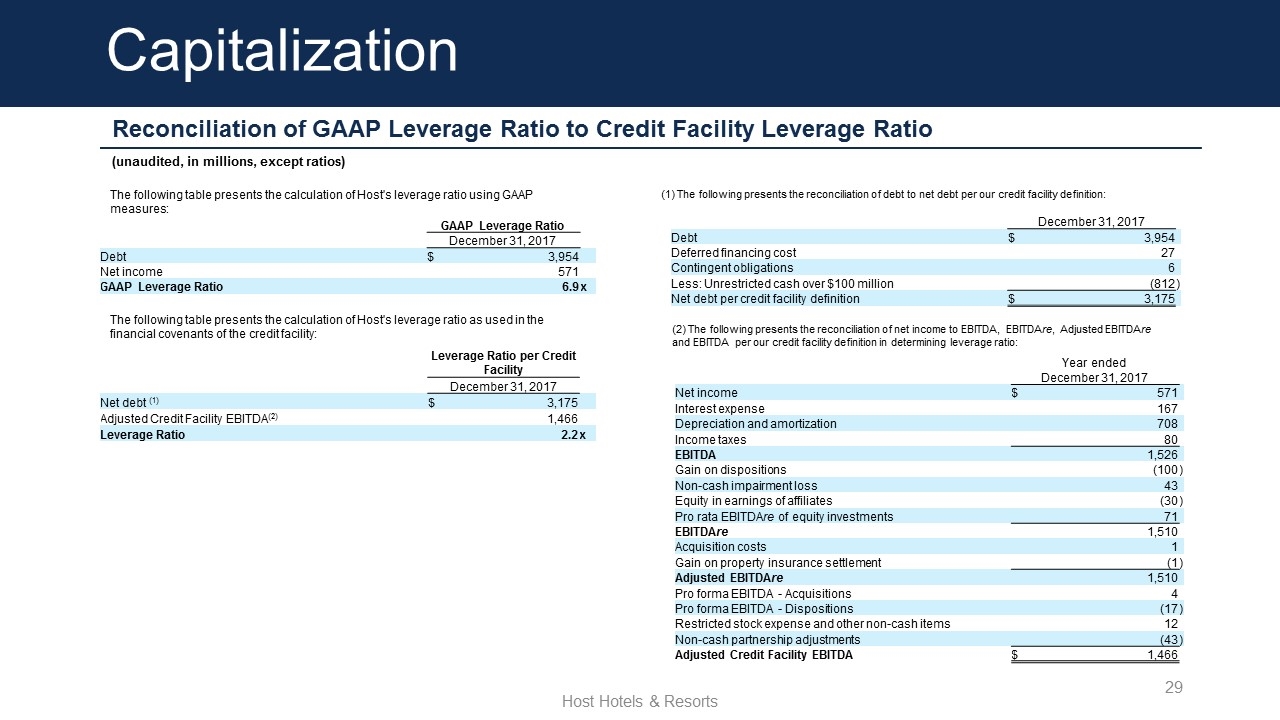The height and width of the screenshot is (720, 1280).
Task: Click "Deferred financing cost" row label
Action: click(x=733, y=252)
